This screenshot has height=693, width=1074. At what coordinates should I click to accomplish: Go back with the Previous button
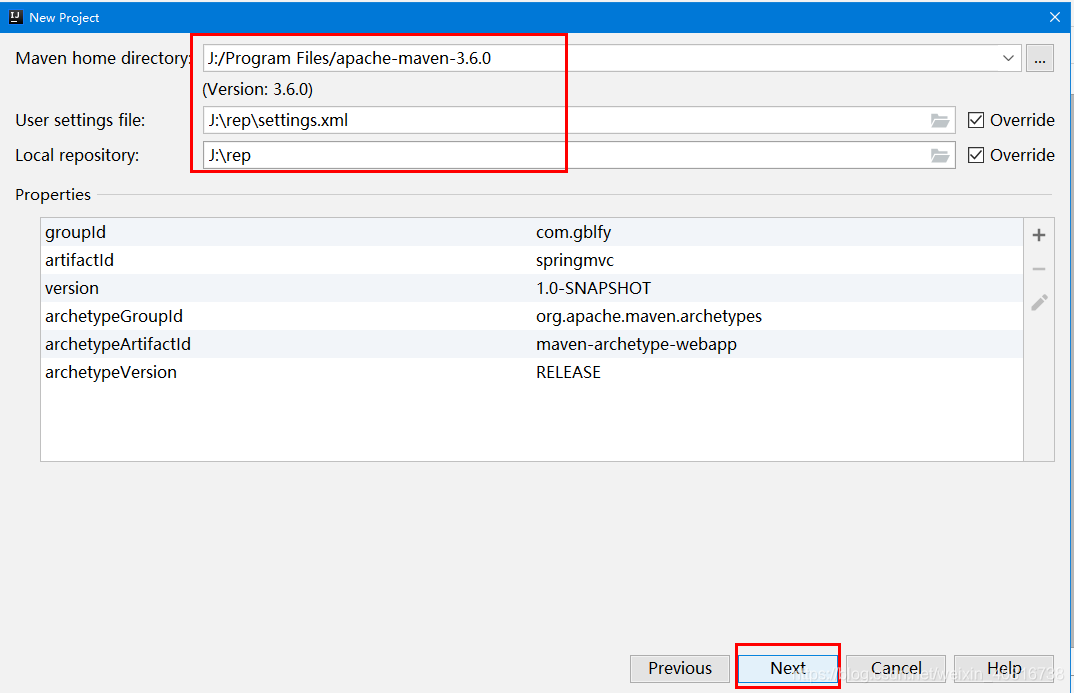(679, 668)
